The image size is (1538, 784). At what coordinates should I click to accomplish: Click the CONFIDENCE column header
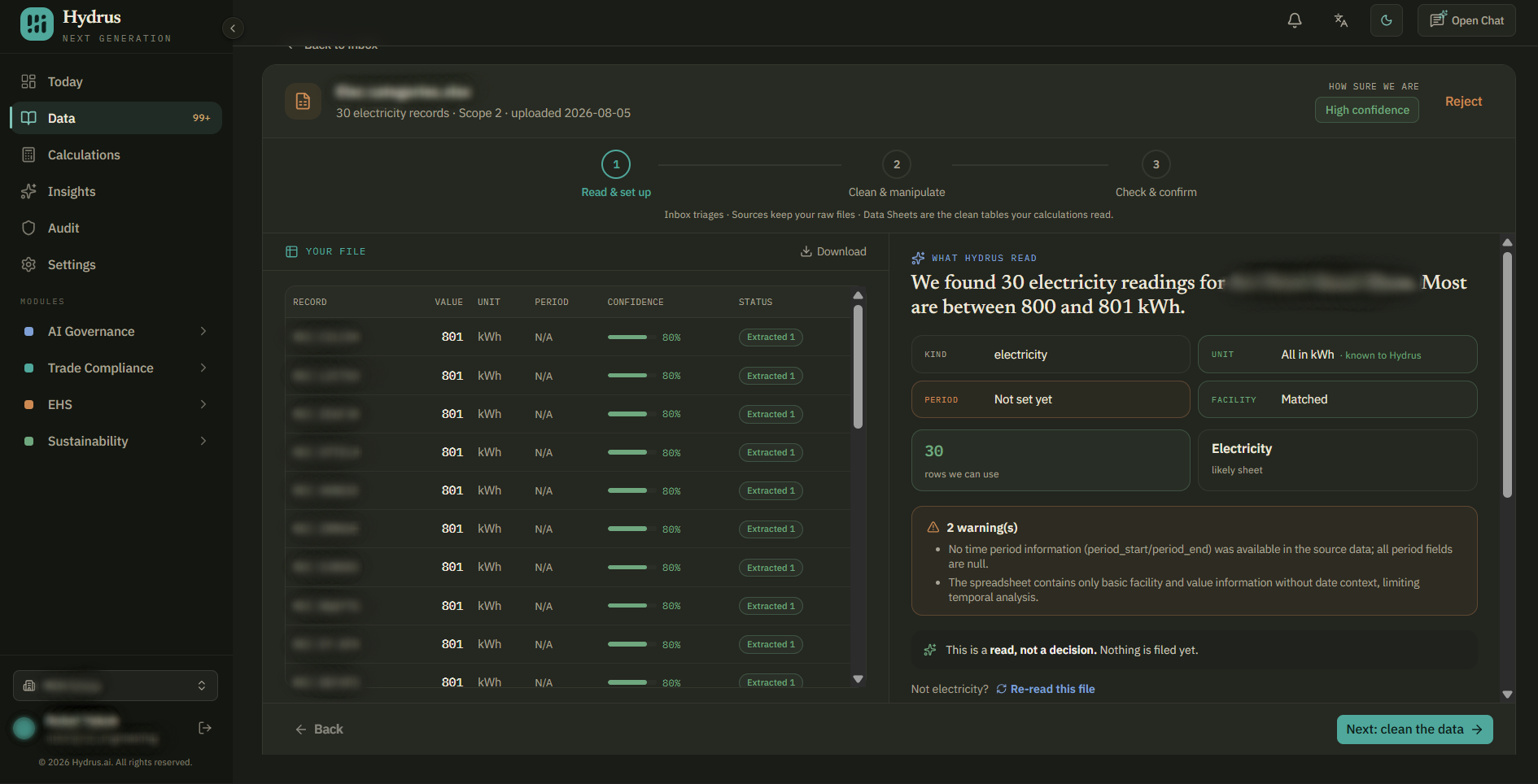click(636, 302)
